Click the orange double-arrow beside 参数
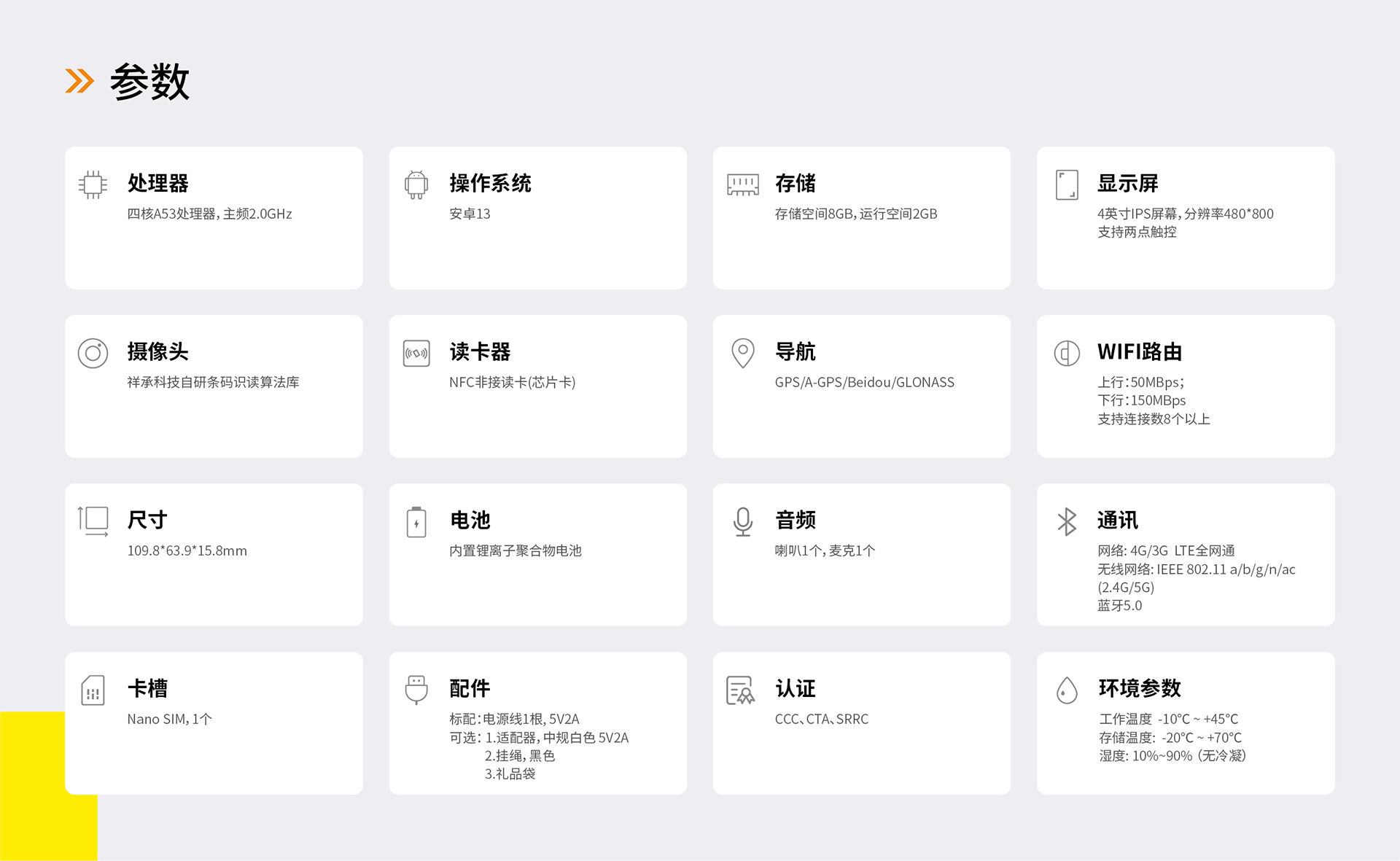This screenshot has width=1400, height=861. coord(79,81)
